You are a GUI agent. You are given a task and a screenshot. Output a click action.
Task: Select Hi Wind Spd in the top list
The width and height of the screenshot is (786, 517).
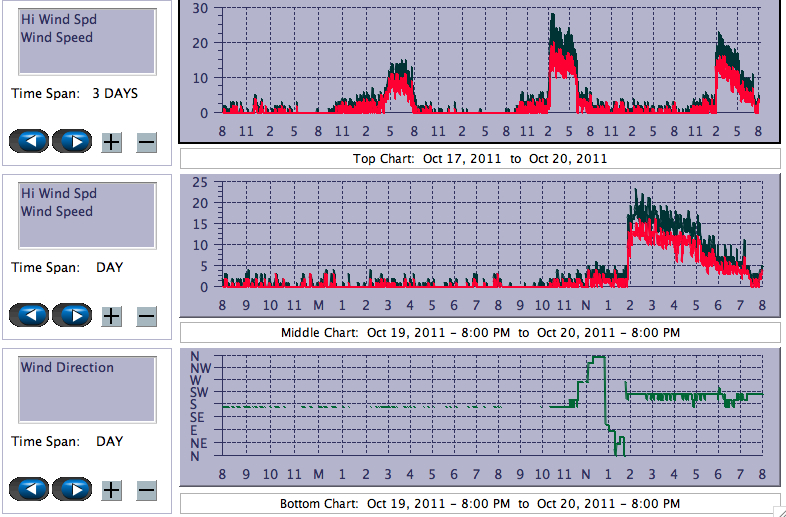(x=59, y=19)
